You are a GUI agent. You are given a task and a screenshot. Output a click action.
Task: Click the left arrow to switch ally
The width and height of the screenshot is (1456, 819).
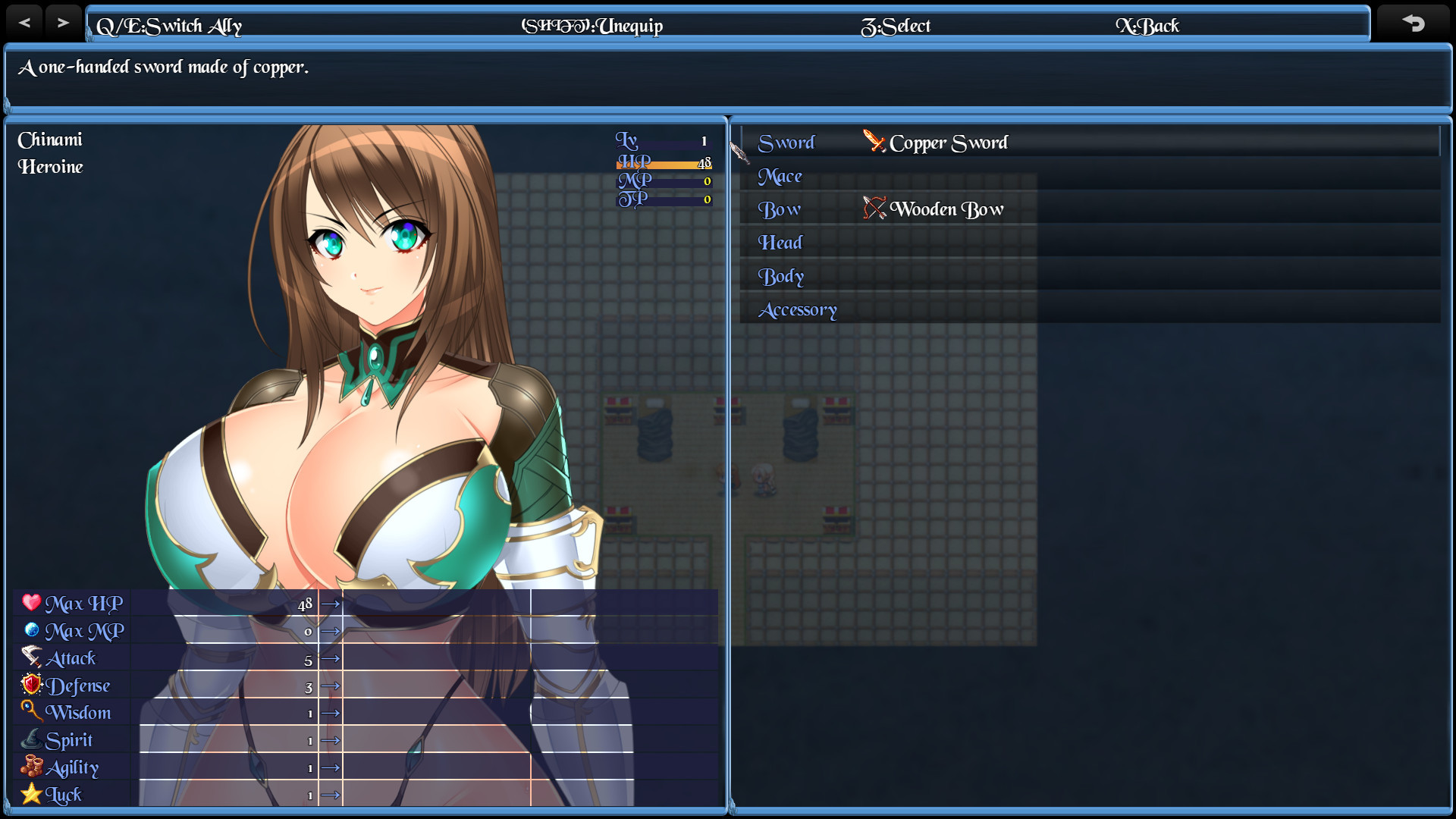coord(24,21)
